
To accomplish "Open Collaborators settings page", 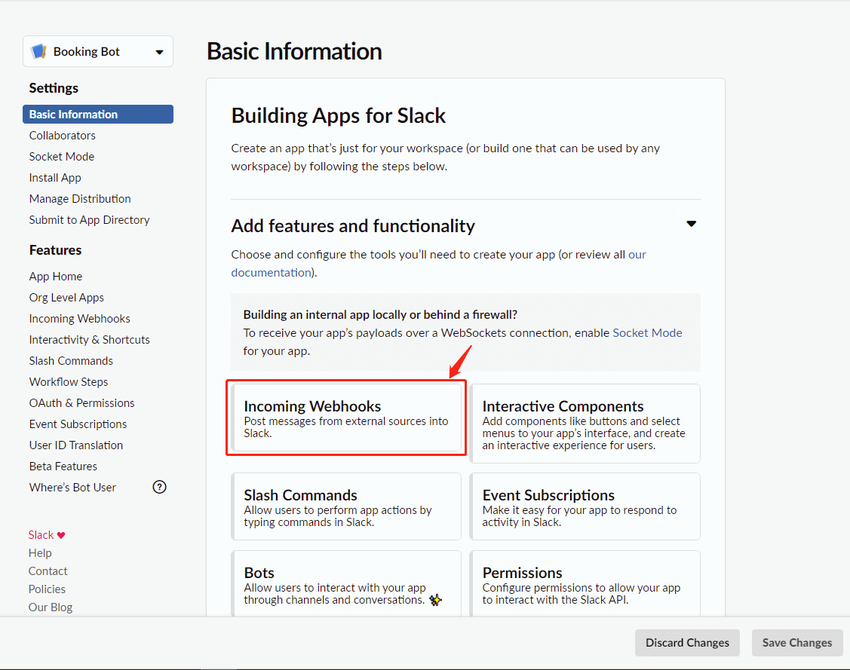I will pos(62,136).
